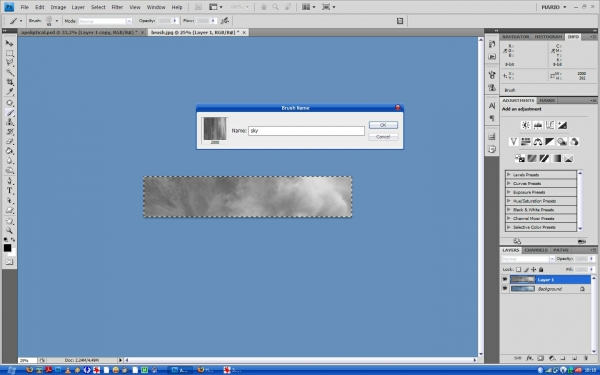600x375 pixels.
Task: Add a Gradient Map adjustment
Action: click(556, 158)
